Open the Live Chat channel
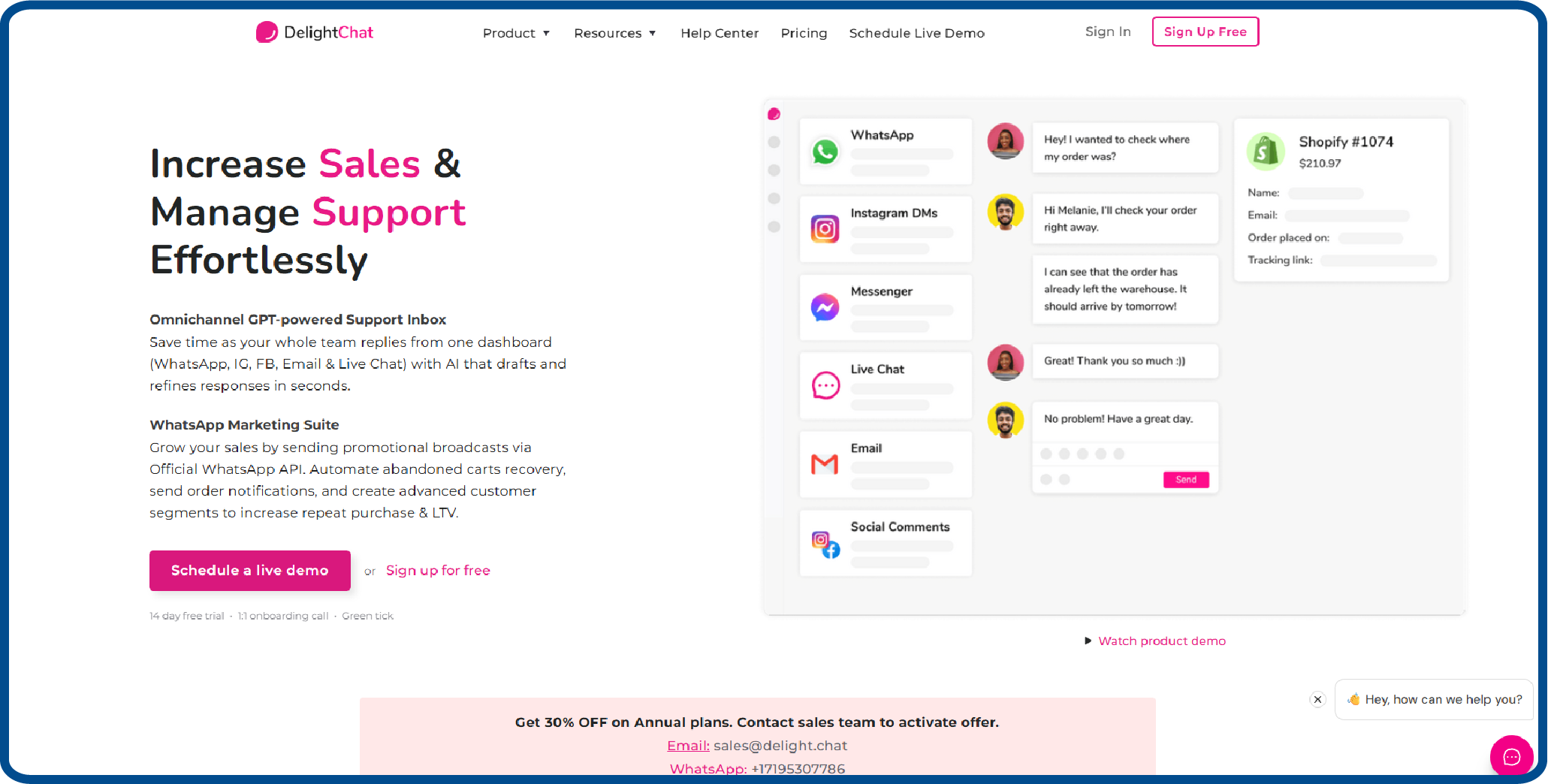This screenshot has width=1548, height=784. click(x=825, y=385)
